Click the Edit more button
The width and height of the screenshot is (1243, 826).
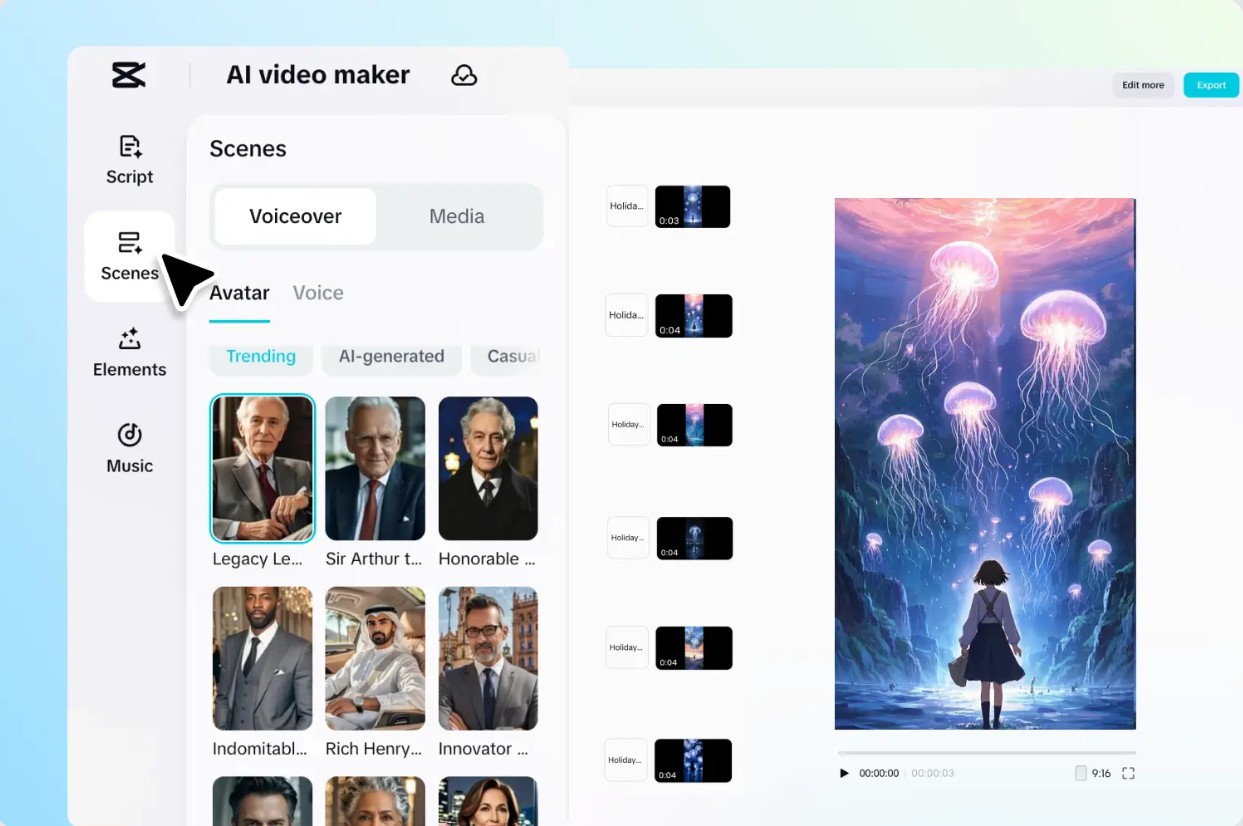point(1143,85)
